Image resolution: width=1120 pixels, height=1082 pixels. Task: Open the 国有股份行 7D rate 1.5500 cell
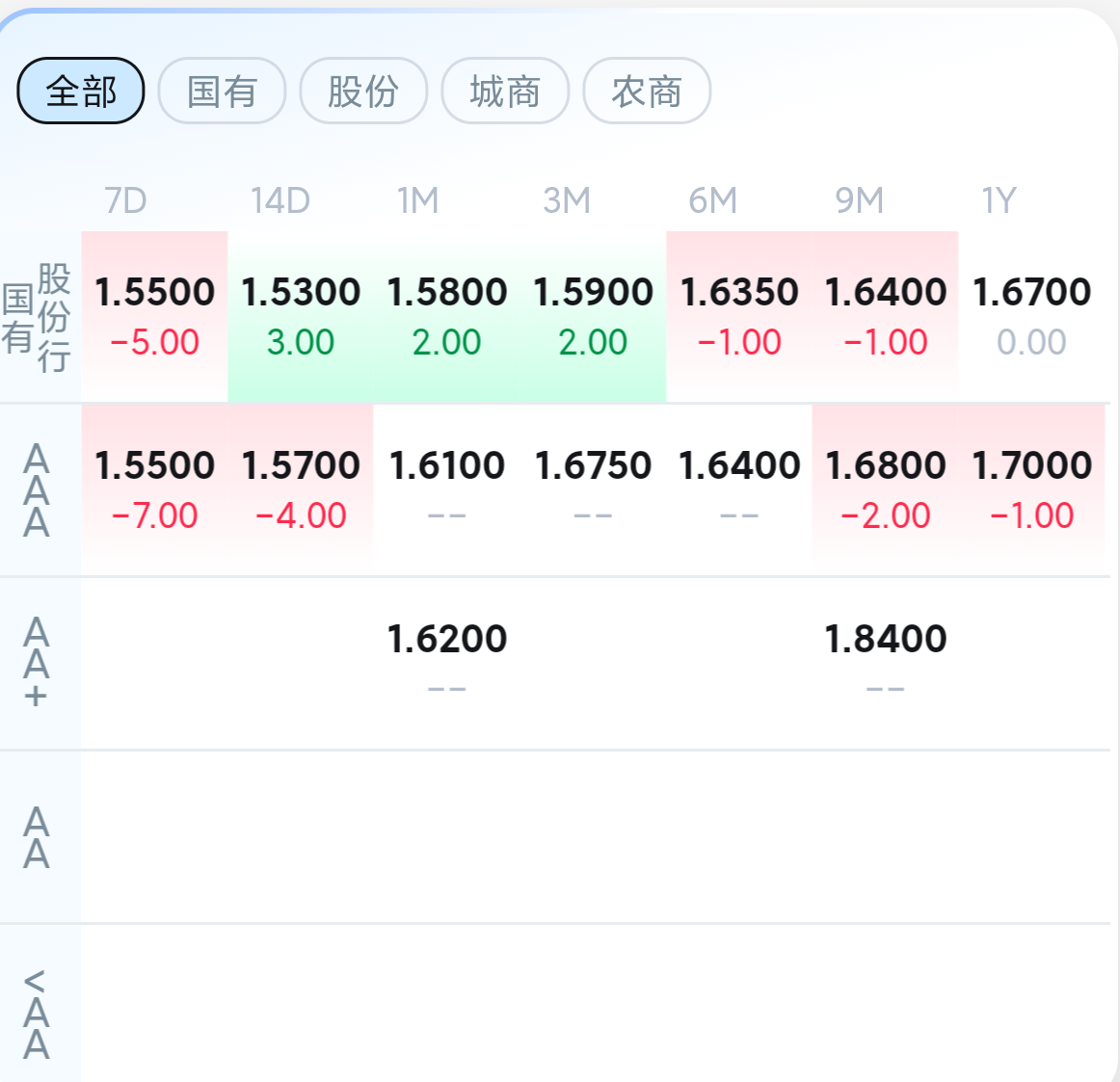[154, 316]
